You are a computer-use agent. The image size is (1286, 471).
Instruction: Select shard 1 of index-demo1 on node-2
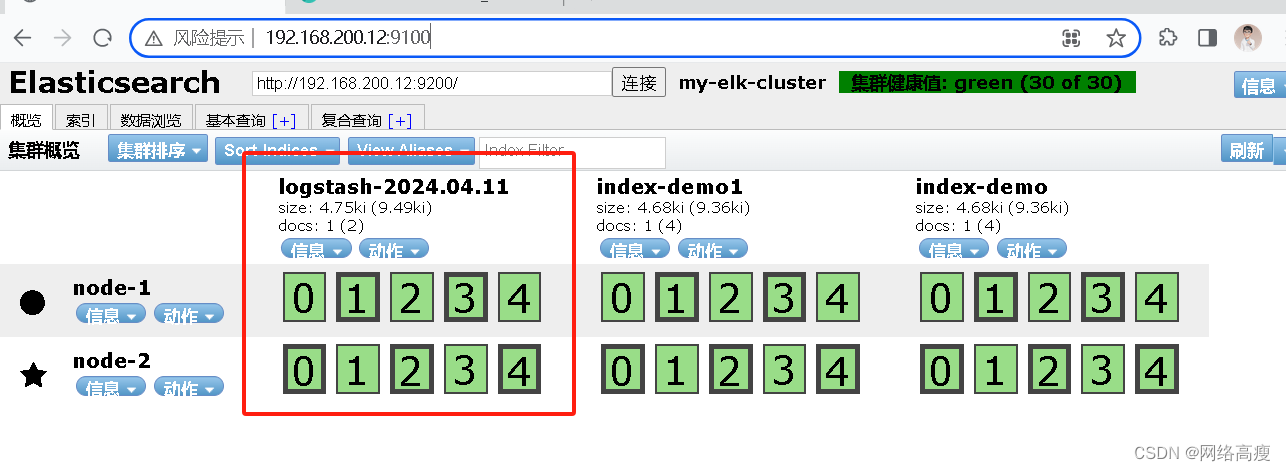click(x=676, y=370)
